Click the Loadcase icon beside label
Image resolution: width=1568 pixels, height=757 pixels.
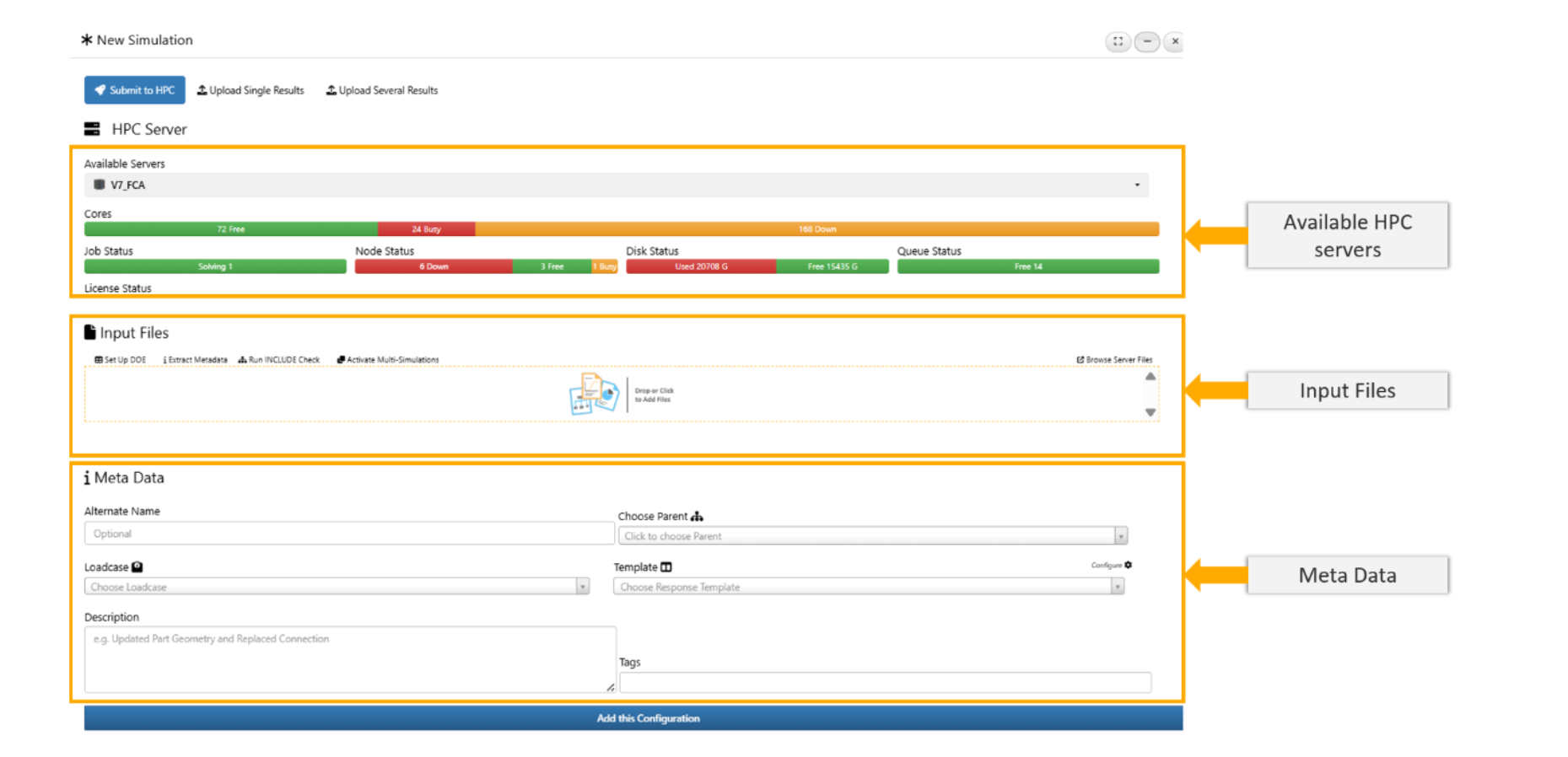[137, 567]
